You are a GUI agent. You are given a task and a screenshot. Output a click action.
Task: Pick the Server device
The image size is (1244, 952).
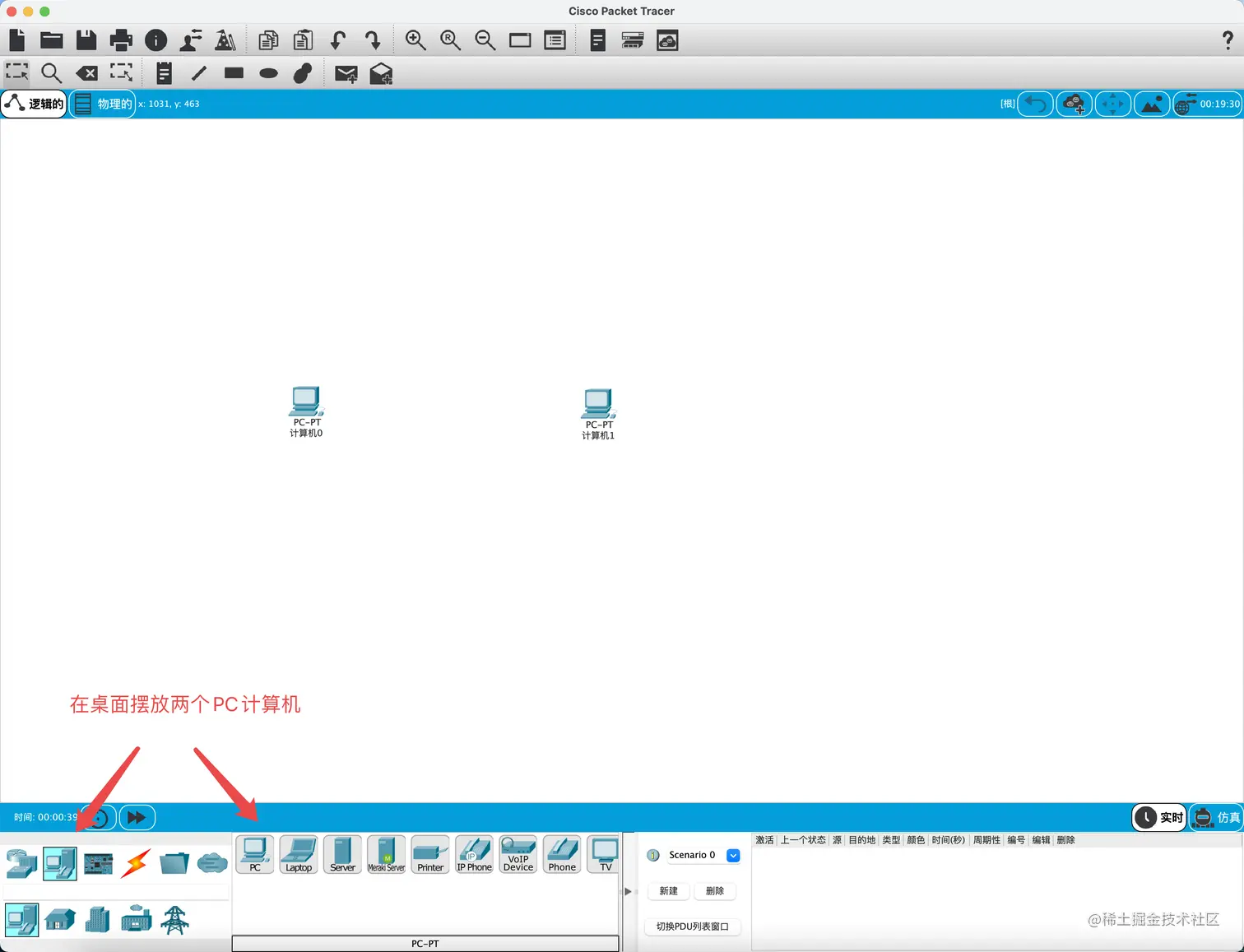coord(342,854)
